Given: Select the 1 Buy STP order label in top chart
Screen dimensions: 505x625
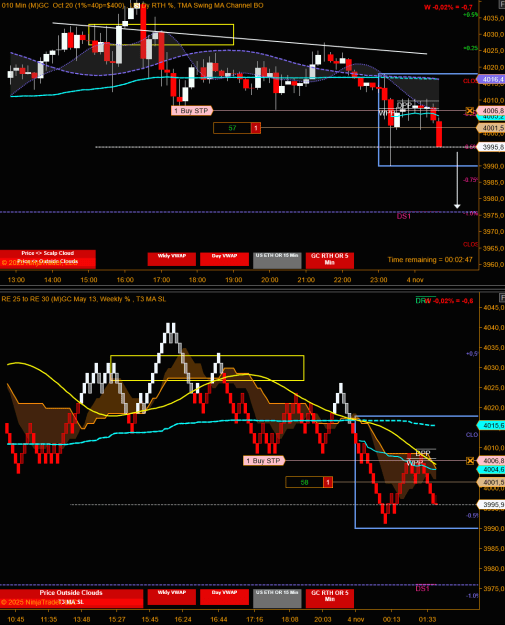Looking at the screenshot, I should tap(192, 110).
